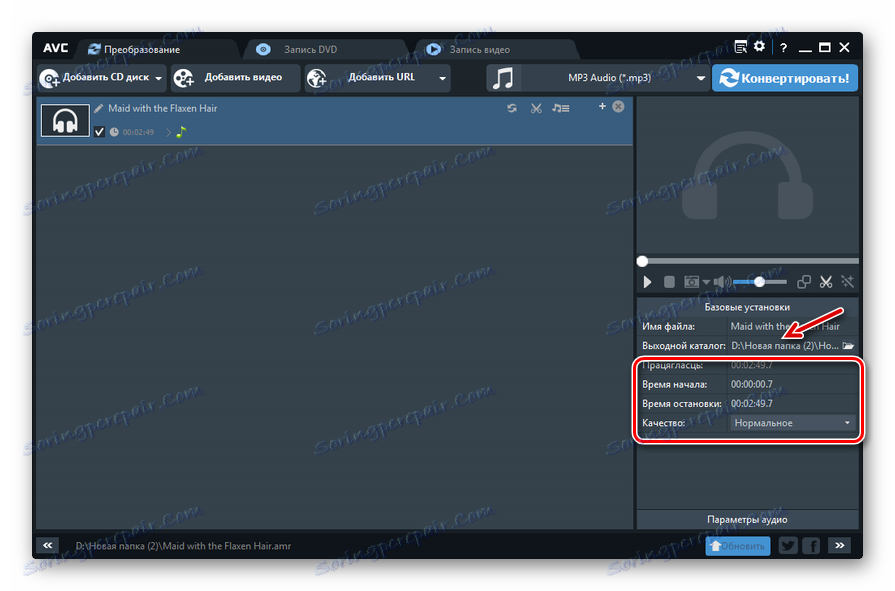Switch to the Преобразование tab

click(134, 50)
